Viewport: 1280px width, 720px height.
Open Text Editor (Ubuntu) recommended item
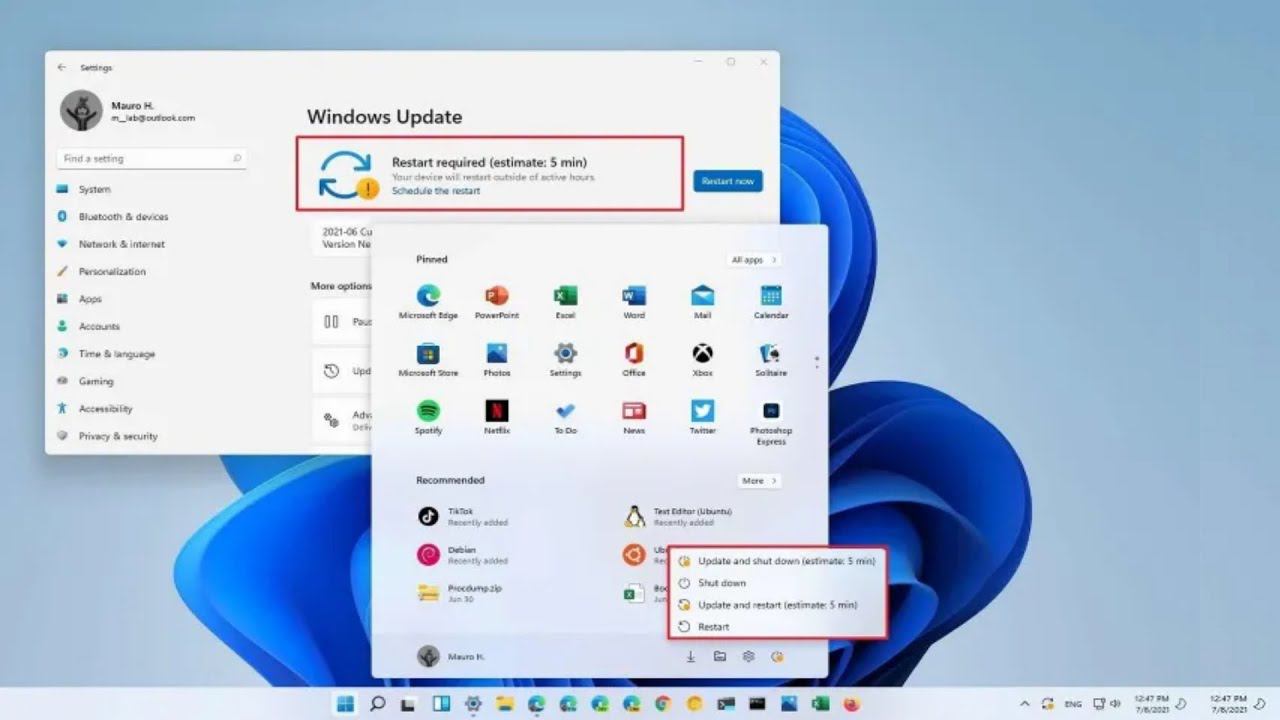(x=678, y=516)
